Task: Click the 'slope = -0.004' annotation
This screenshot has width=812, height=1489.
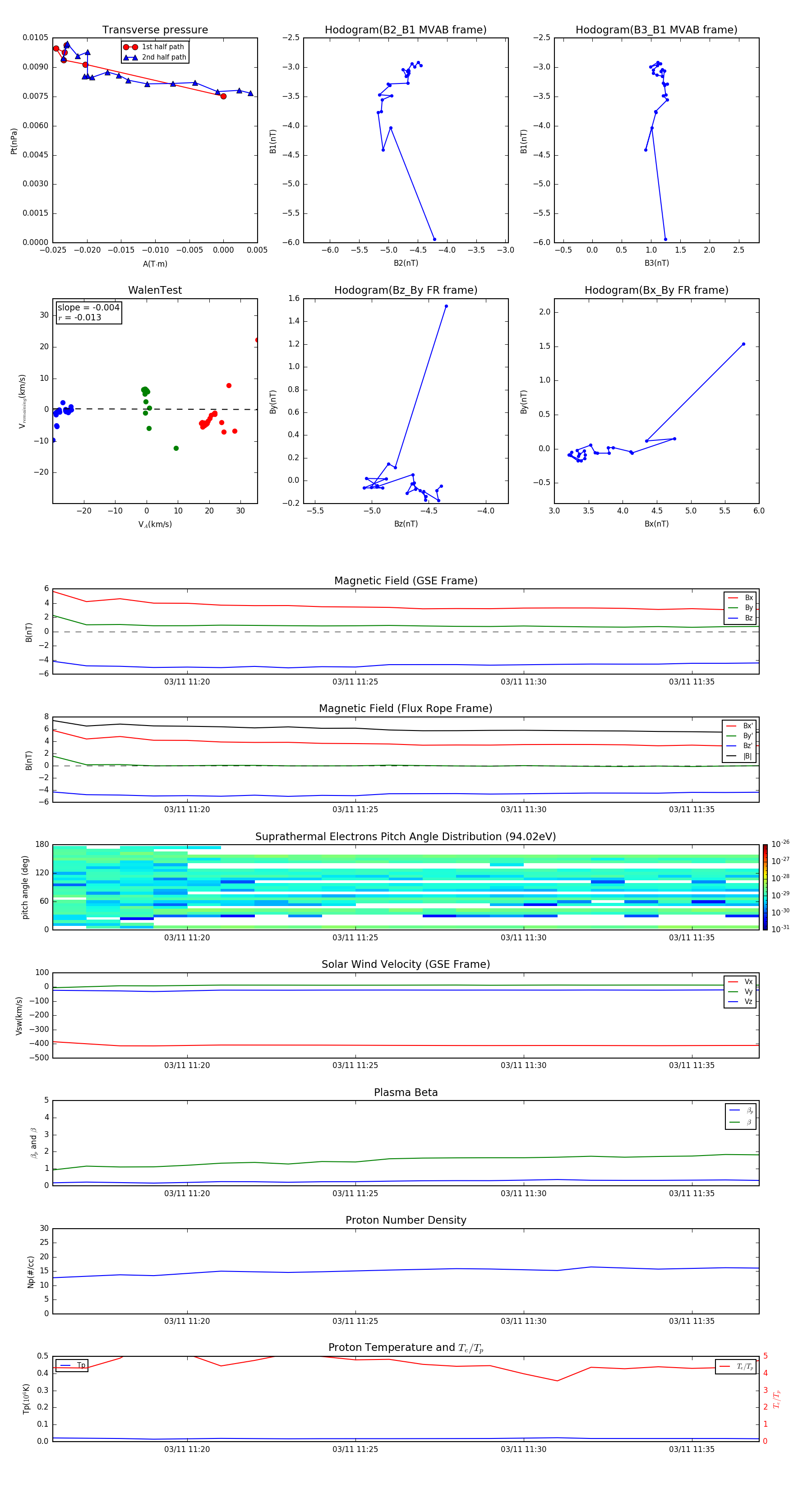Action: click(x=88, y=308)
